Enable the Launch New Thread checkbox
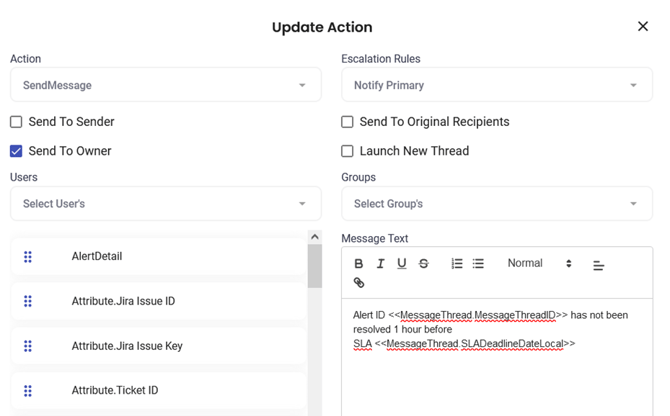Image resolution: width=670 pixels, height=416 pixels. [347, 151]
